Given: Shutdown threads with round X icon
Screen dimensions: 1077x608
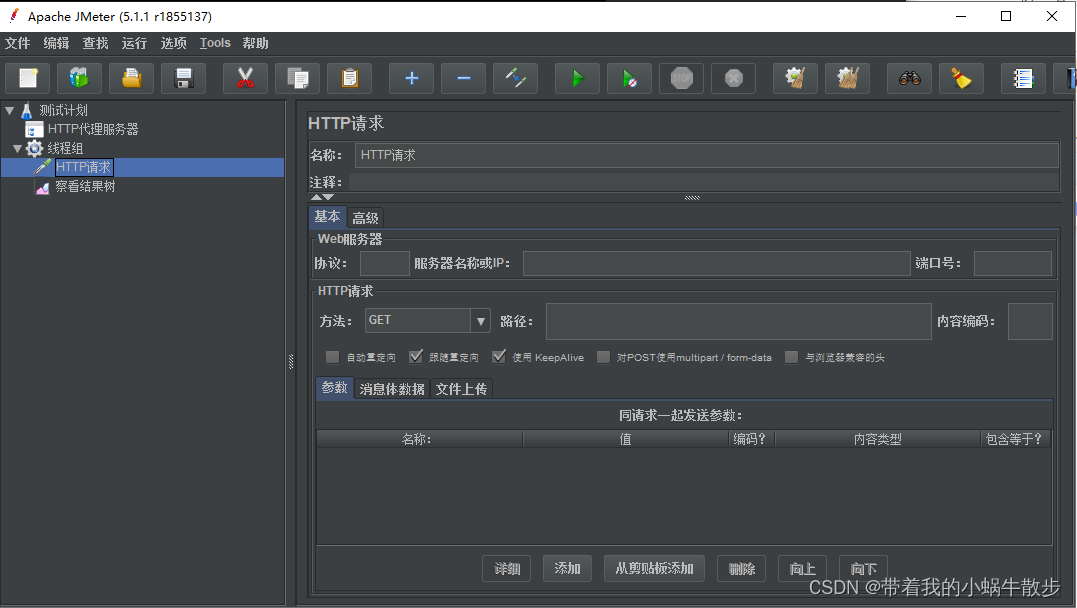Looking at the screenshot, I should pos(734,78).
